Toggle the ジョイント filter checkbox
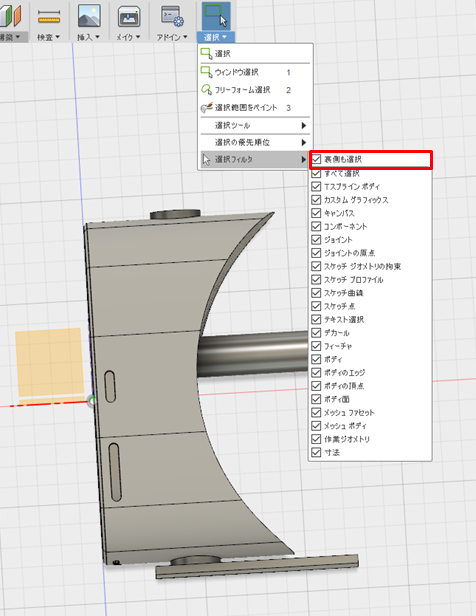Screen dimensions: 476x616 coord(316,240)
